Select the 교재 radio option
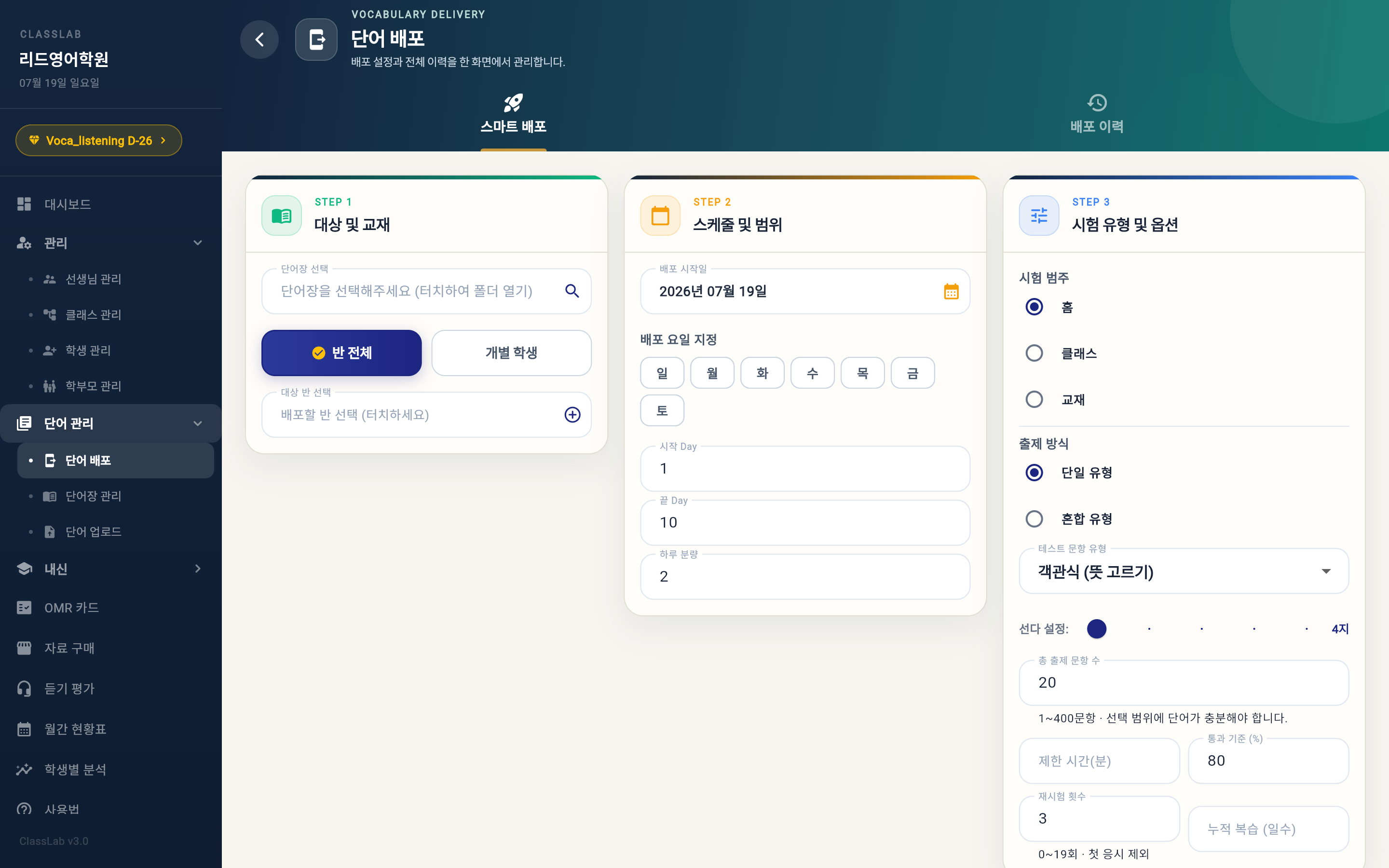1389x868 pixels. pos(1035,399)
